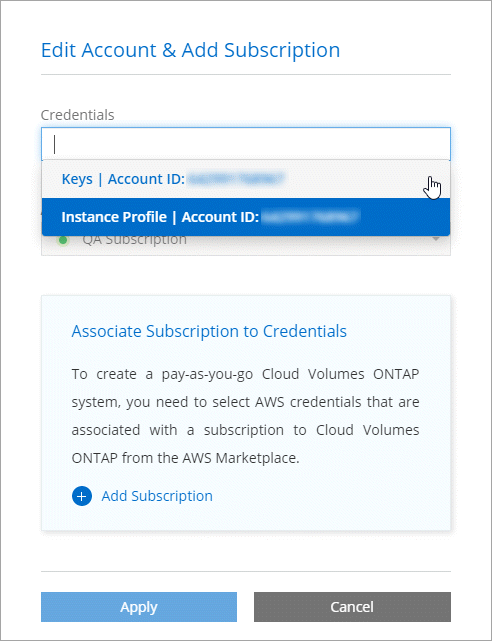The height and width of the screenshot is (641, 492).
Task: Apply the account changes
Action: (139, 607)
